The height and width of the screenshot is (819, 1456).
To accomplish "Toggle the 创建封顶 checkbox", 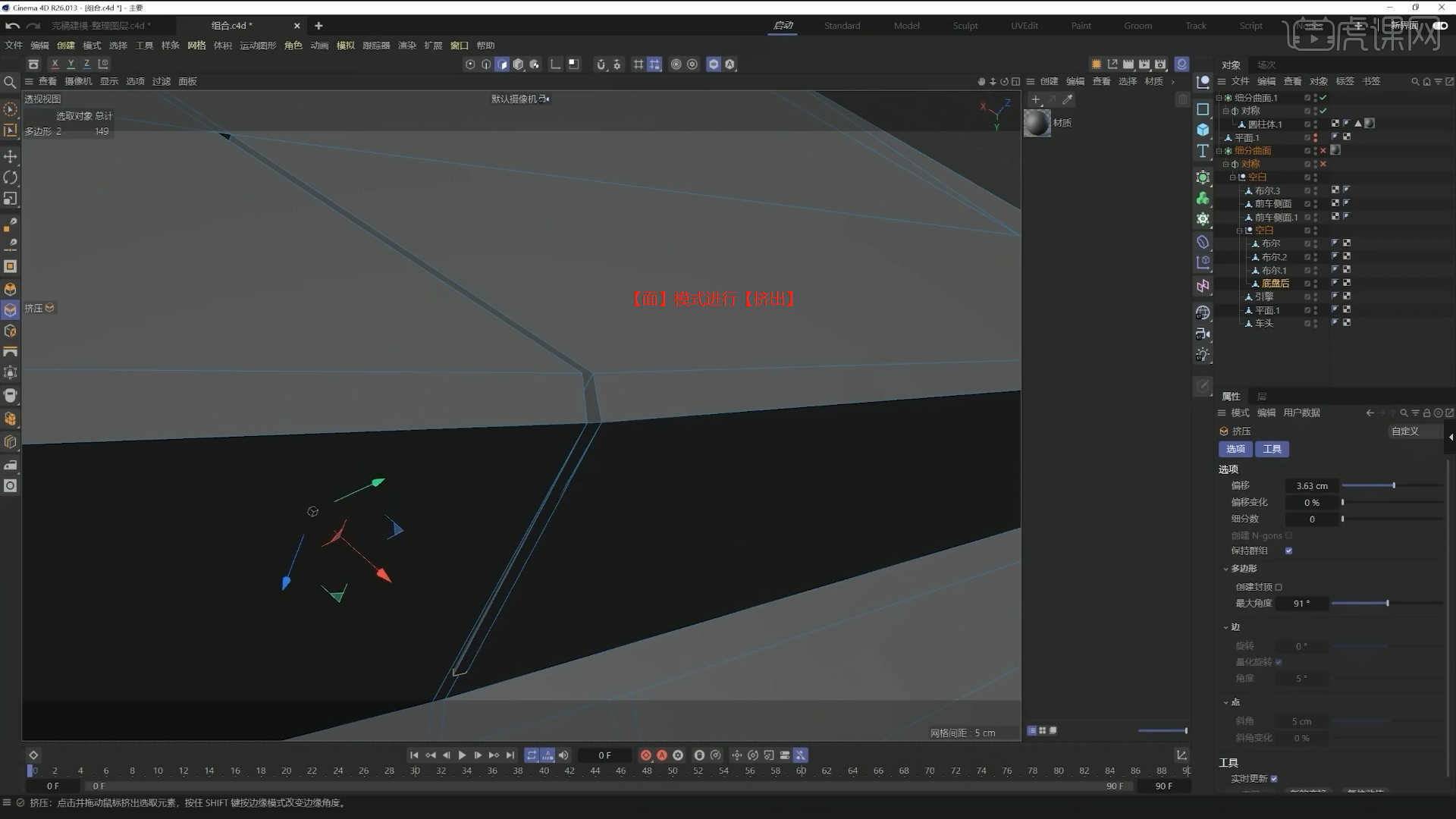I will [x=1279, y=587].
